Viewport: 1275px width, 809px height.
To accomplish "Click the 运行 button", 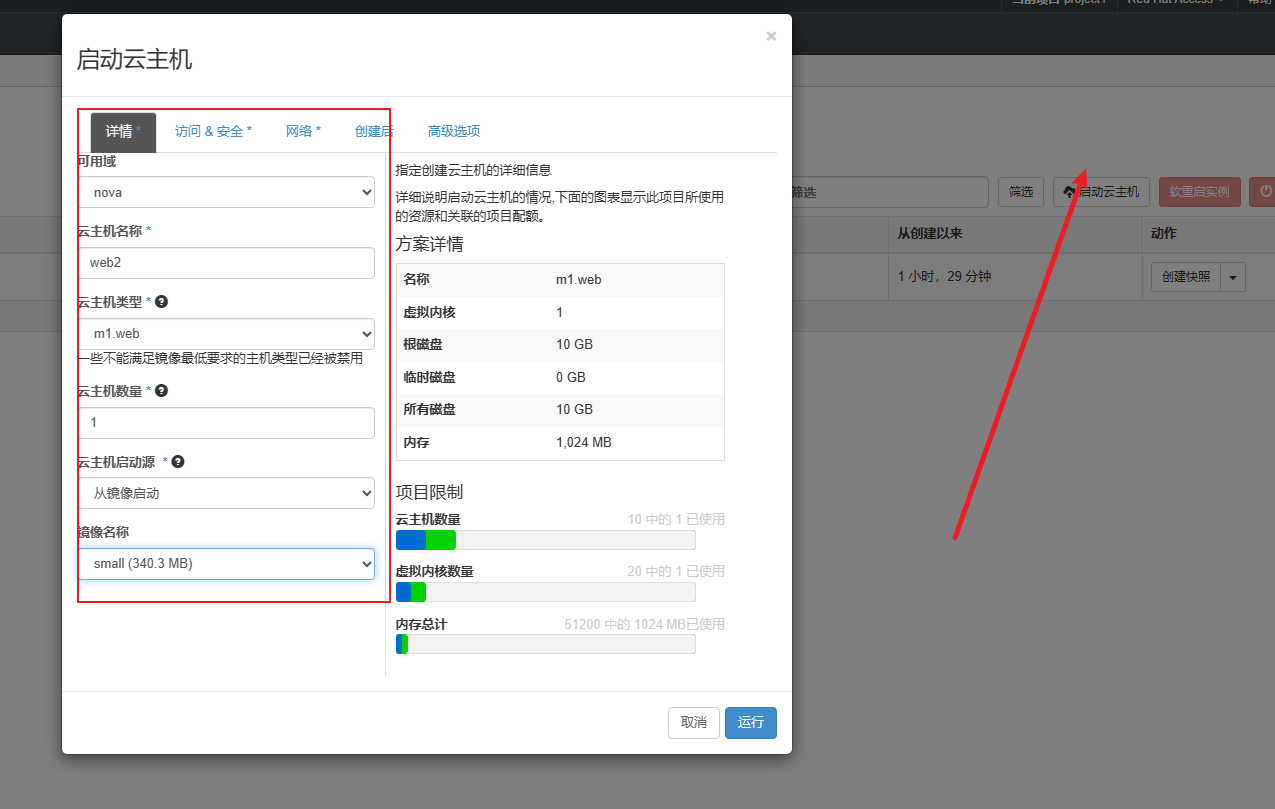I will coord(750,722).
